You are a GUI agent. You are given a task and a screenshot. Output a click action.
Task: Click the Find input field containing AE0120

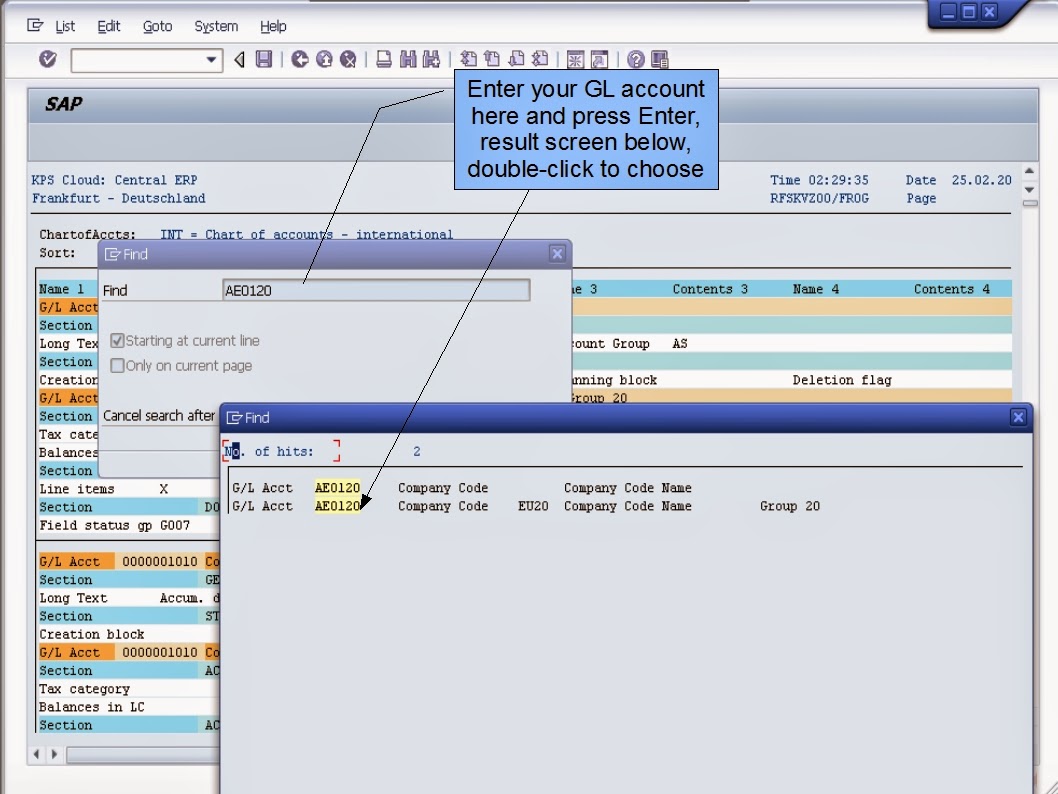[376, 290]
